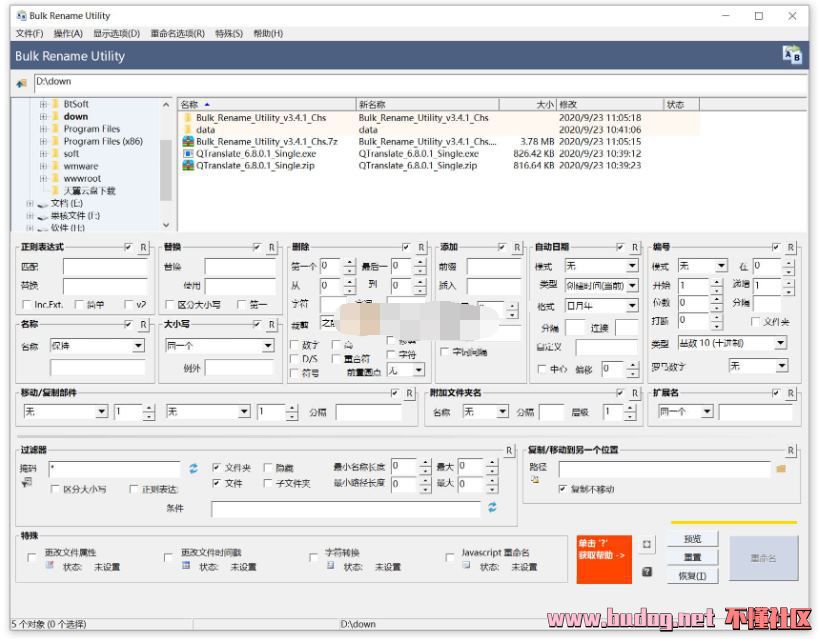This screenshot has width=821, height=639.
Task: Uncheck the 复制不移动 checkbox
Action: click(x=562, y=489)
